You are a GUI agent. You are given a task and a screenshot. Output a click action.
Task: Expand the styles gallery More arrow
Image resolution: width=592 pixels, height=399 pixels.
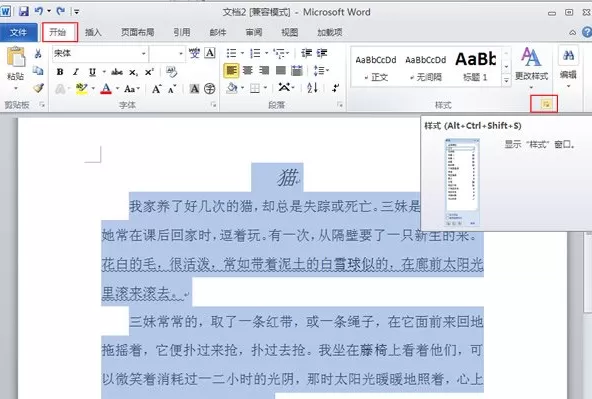click(506, 80)
